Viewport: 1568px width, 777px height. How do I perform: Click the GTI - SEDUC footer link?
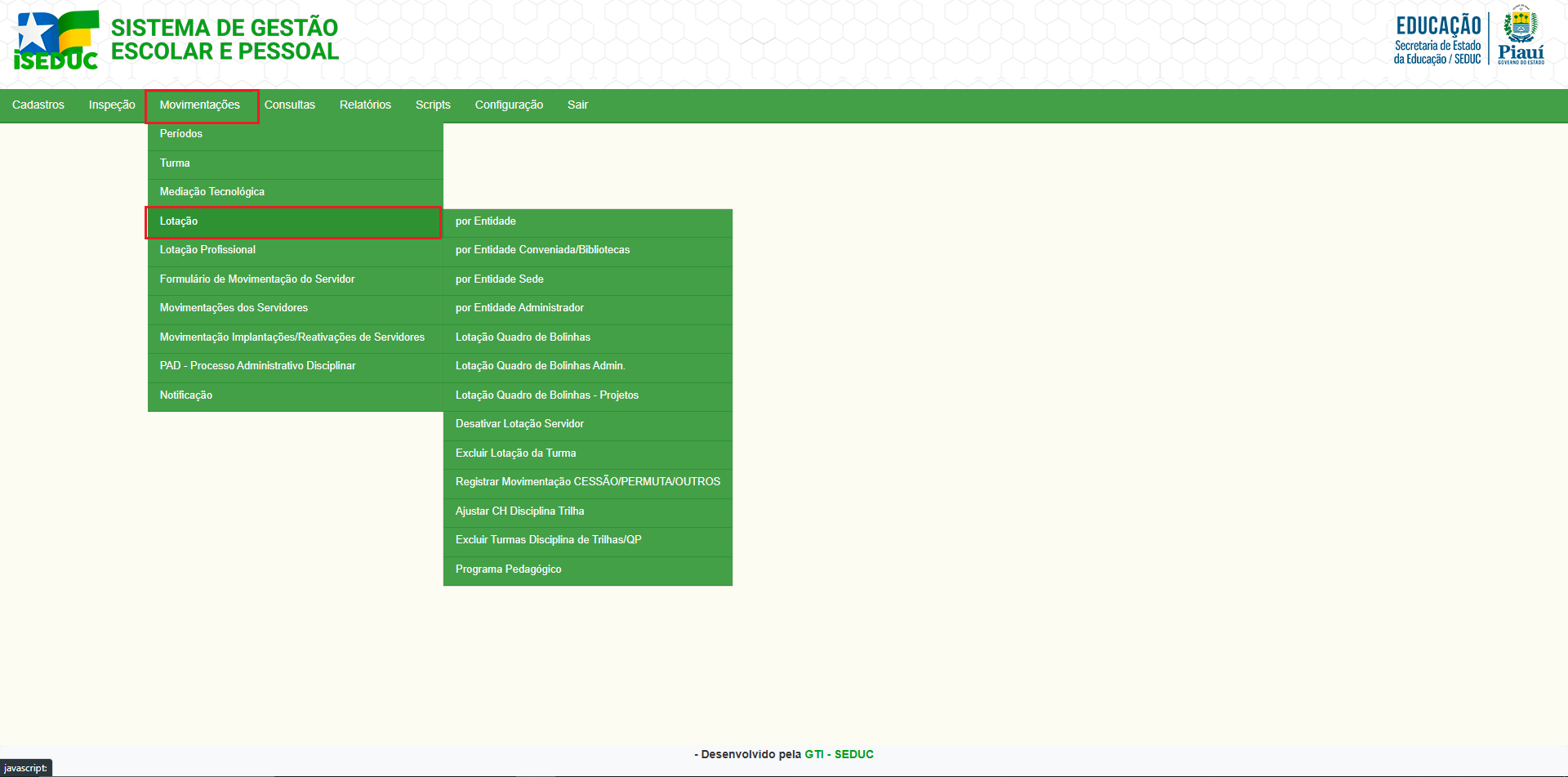pyautogui.click(x=839, y=754)
